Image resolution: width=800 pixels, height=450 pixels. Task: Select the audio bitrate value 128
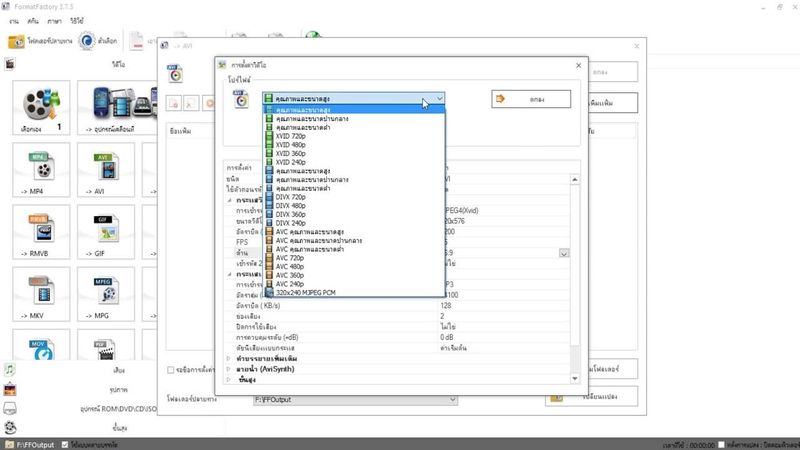(x=446, y=306)
